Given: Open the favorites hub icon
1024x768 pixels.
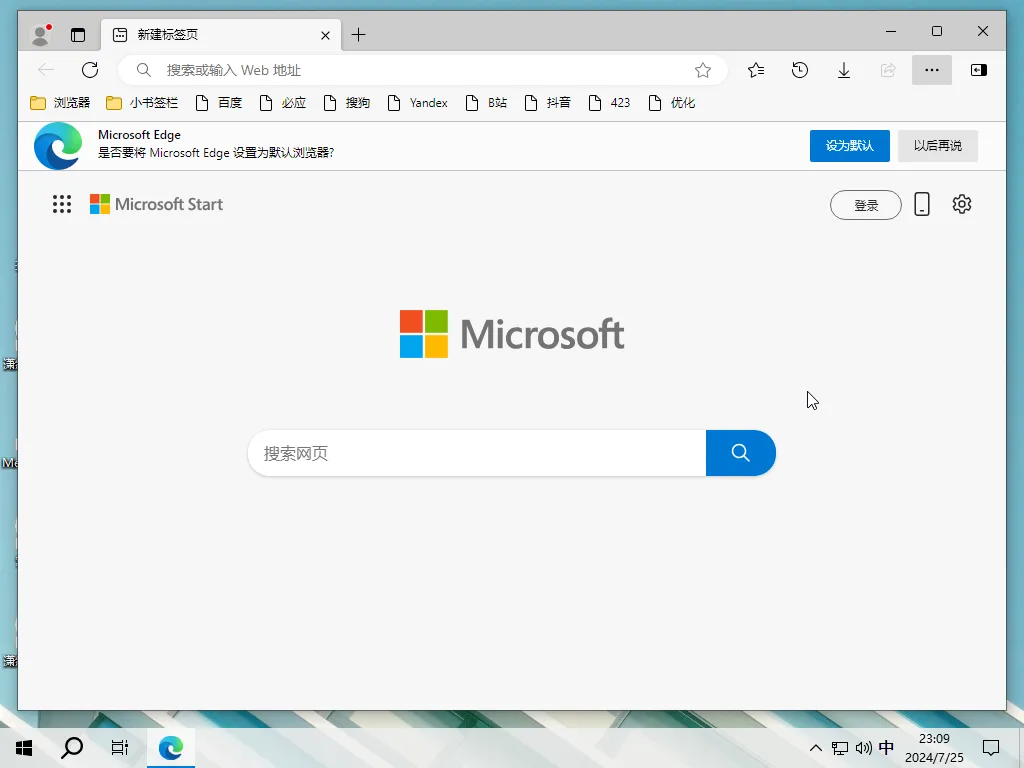Looking at the screenshot, I should pos(755,70).
